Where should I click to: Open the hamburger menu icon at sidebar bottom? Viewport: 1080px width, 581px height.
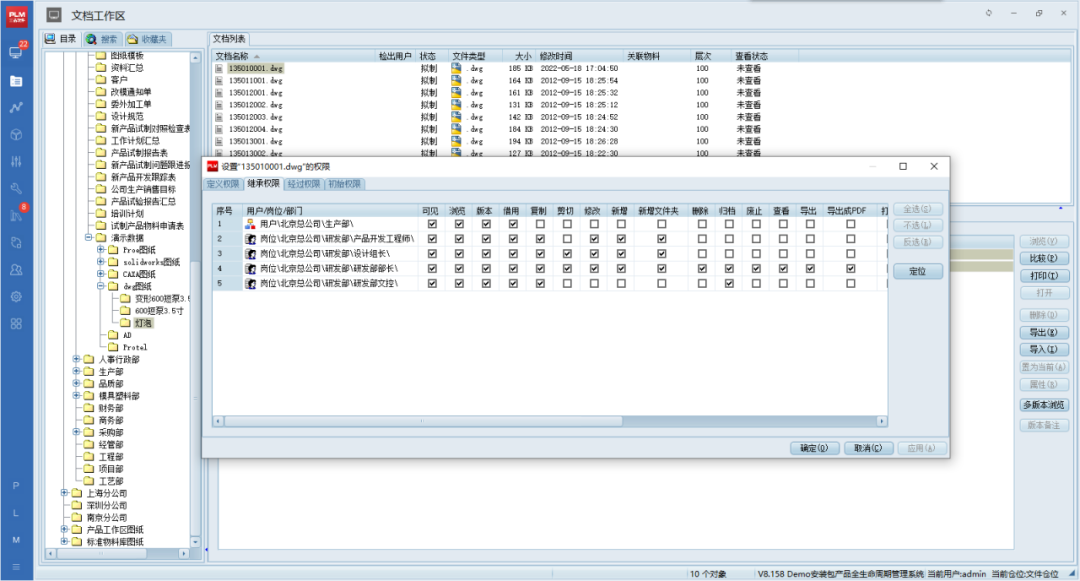(16, 567)
